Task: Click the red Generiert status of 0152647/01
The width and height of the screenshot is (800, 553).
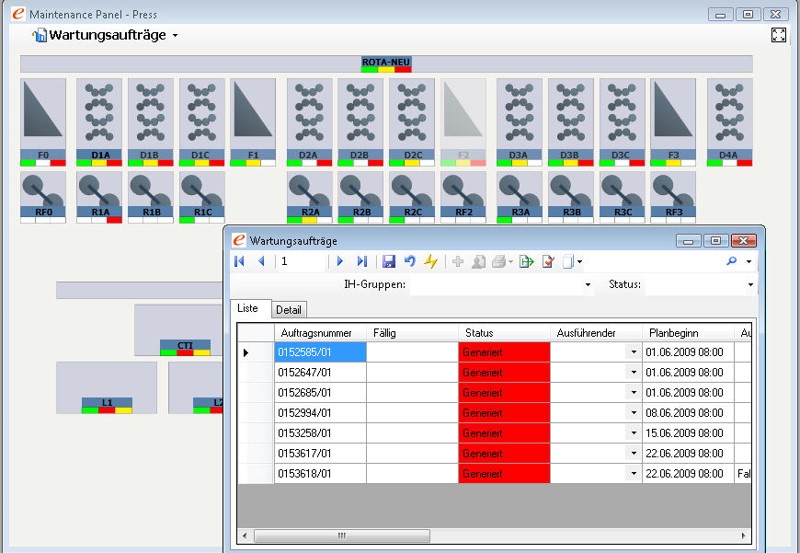Action: point(504,373)
